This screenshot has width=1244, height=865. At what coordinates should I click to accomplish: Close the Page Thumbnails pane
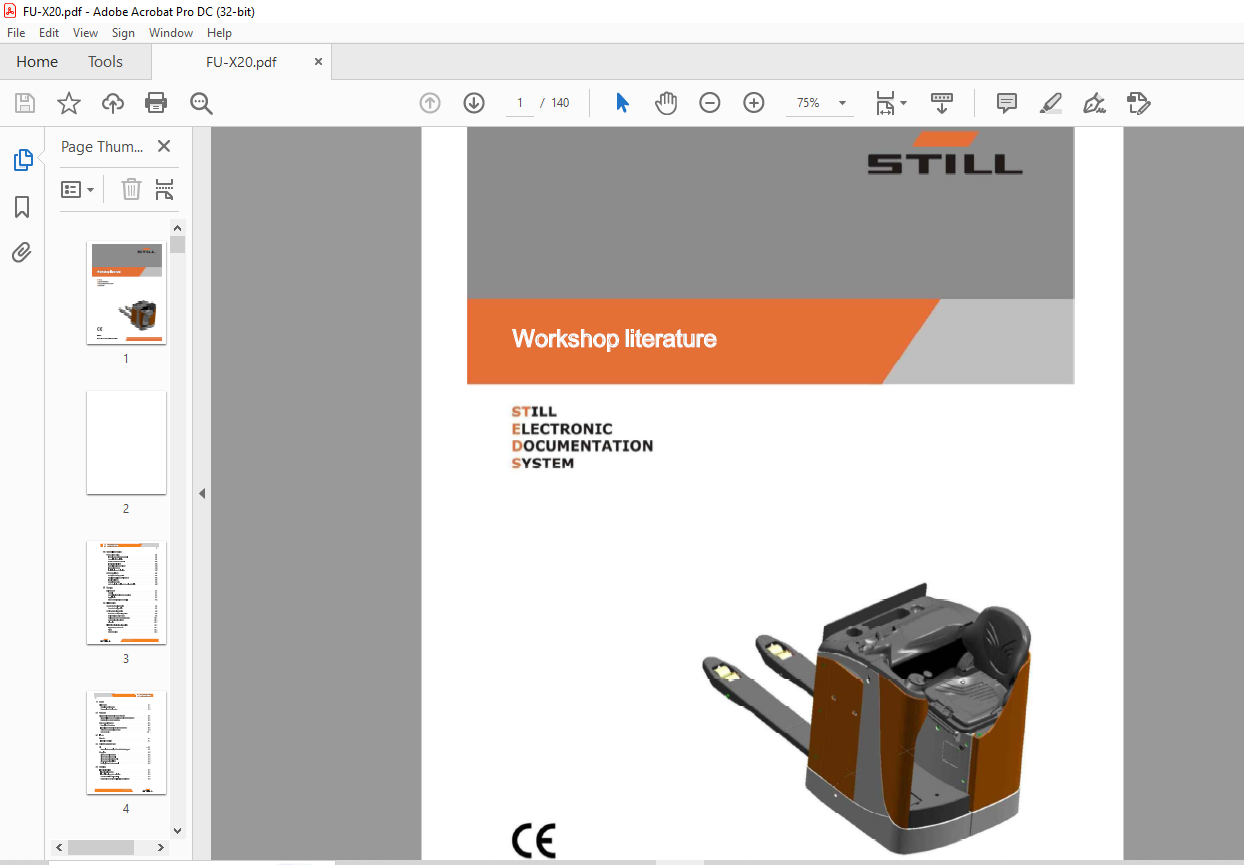(x=164, y=147)
